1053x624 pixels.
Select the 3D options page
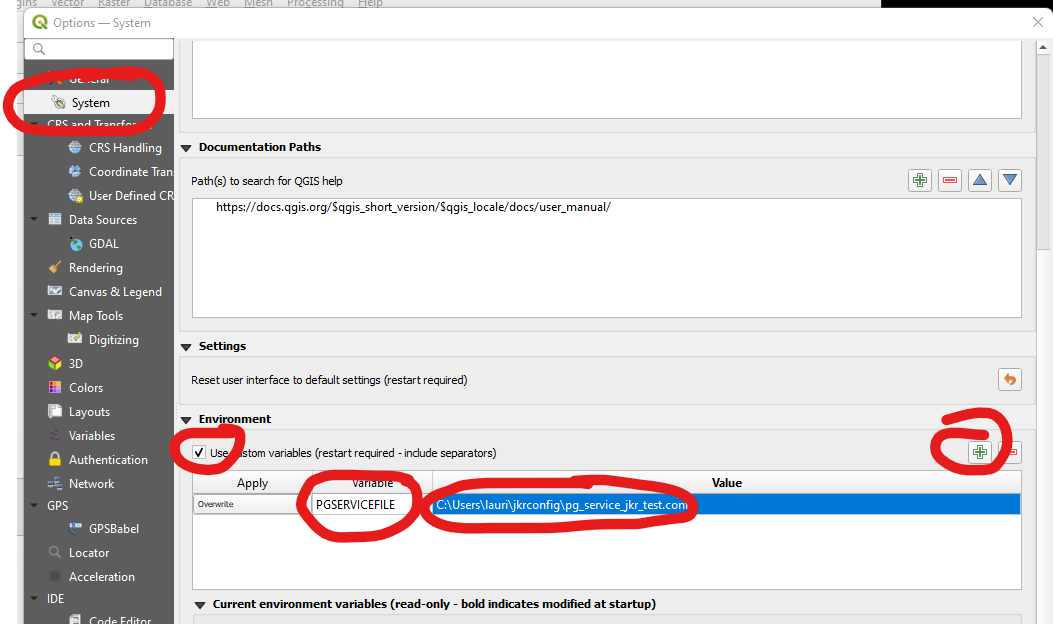click(x=76, y=364)
